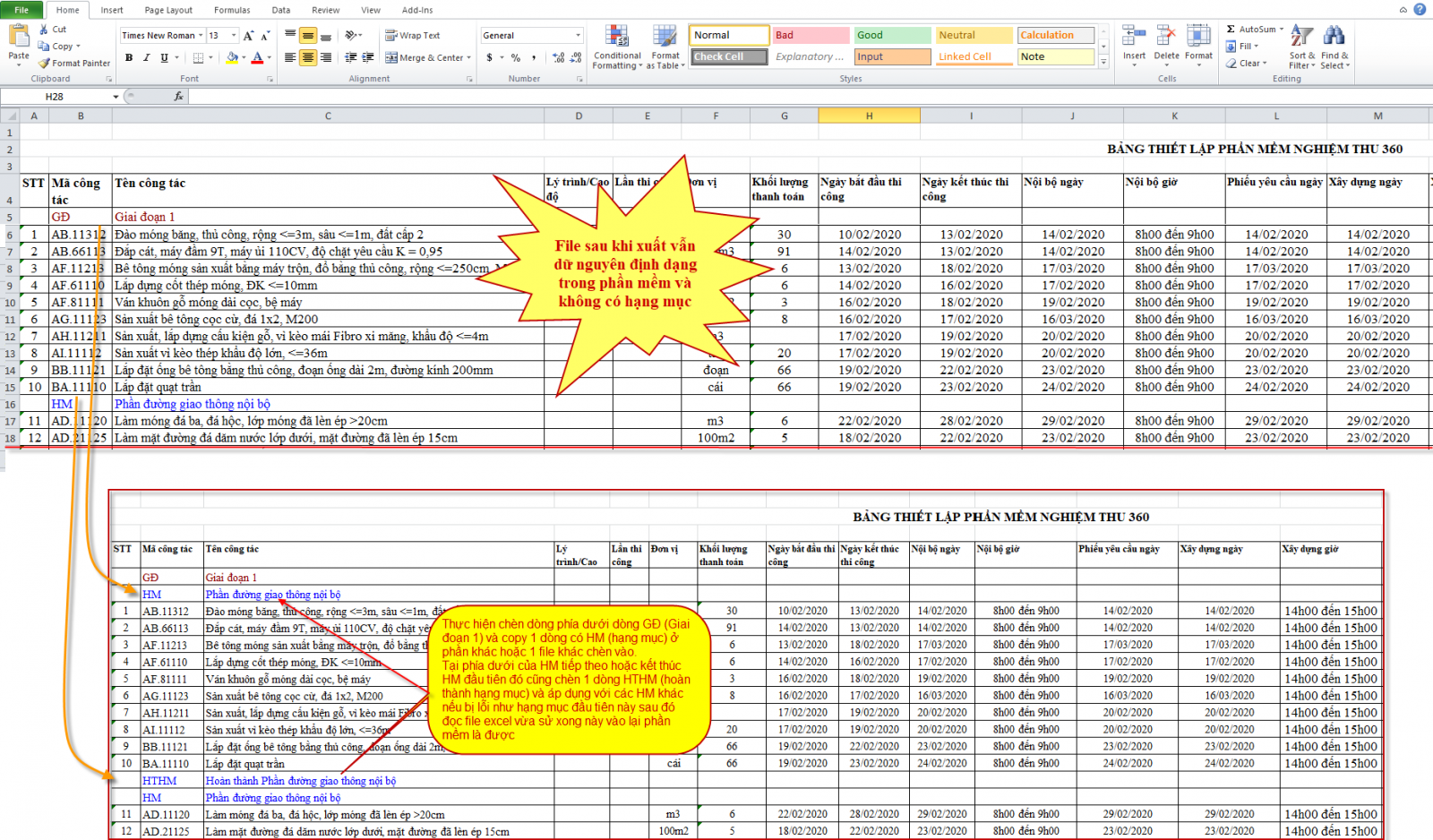Click the yellow Fill Color swatch
This screenshot has height=840, width=1433.
point(232,57)
